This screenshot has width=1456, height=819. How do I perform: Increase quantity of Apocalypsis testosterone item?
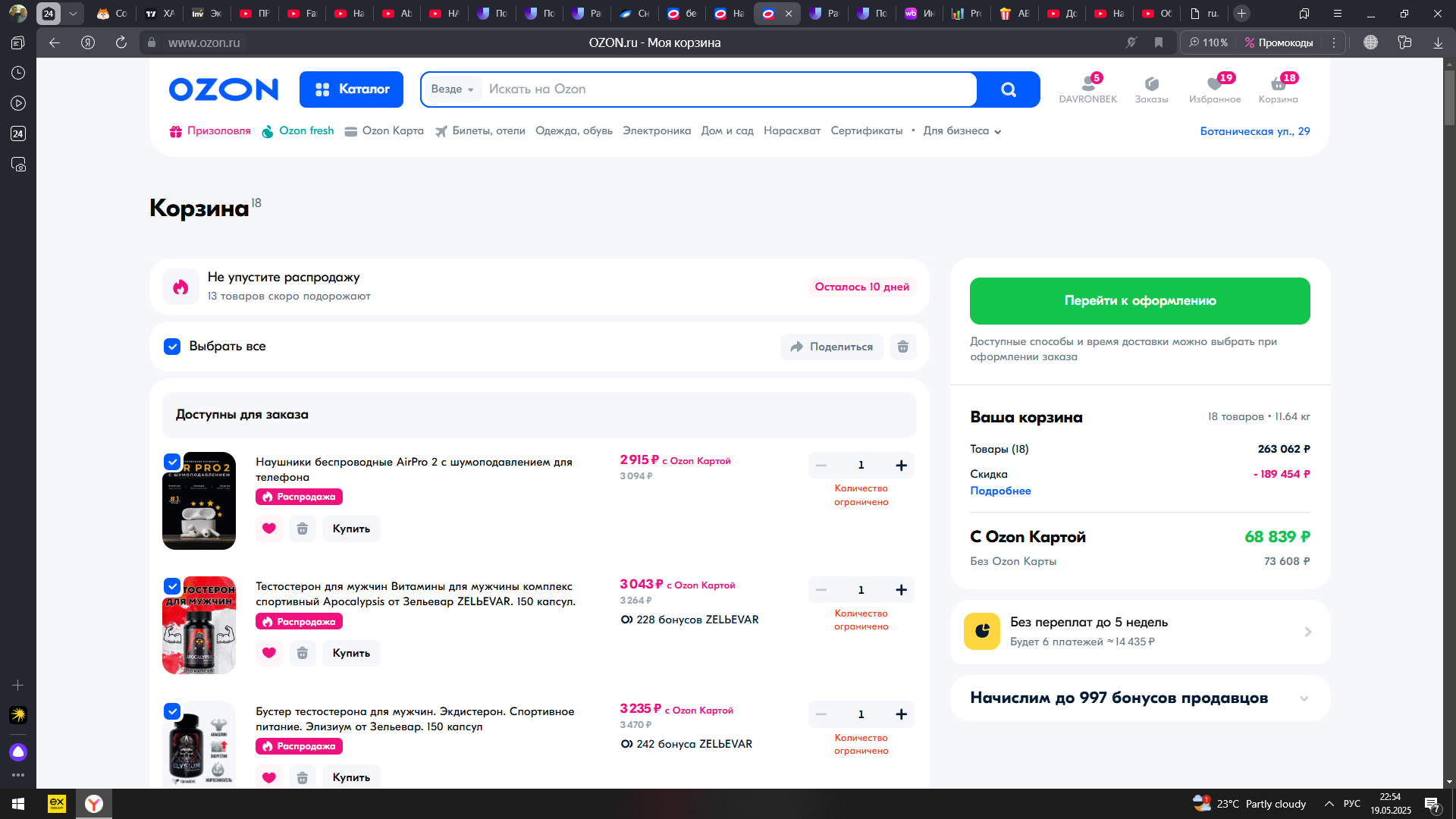click(901, 590)
